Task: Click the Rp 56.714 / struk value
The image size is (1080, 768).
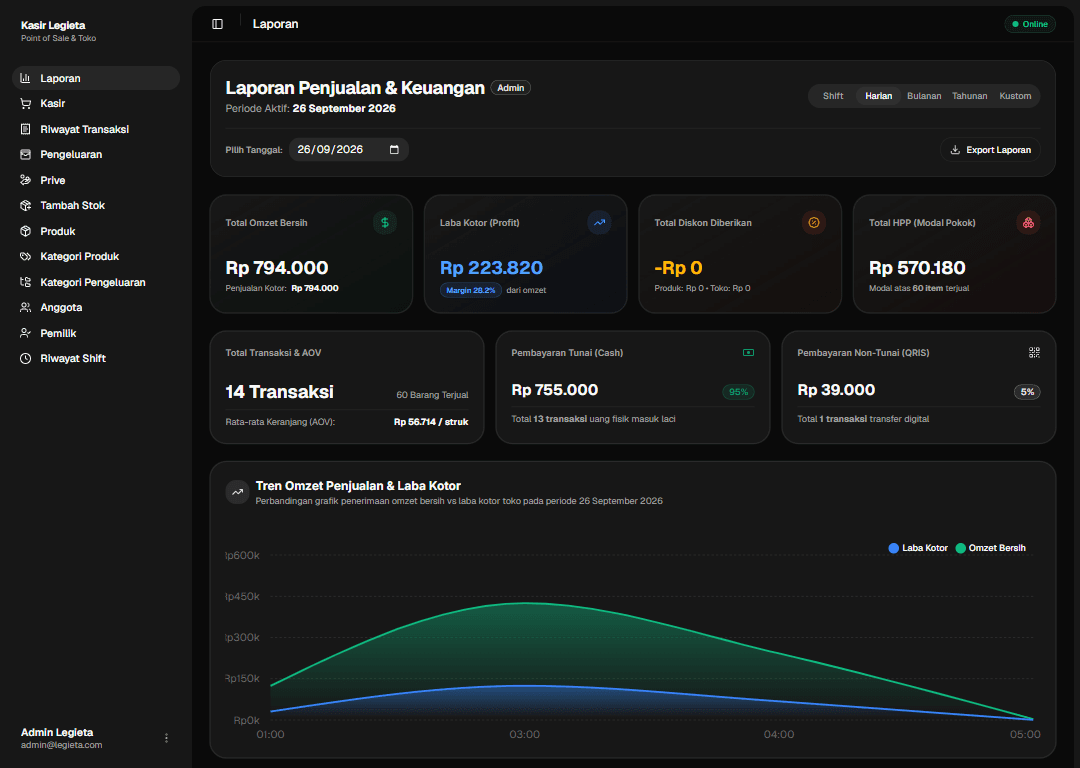Action: [431, 422]
